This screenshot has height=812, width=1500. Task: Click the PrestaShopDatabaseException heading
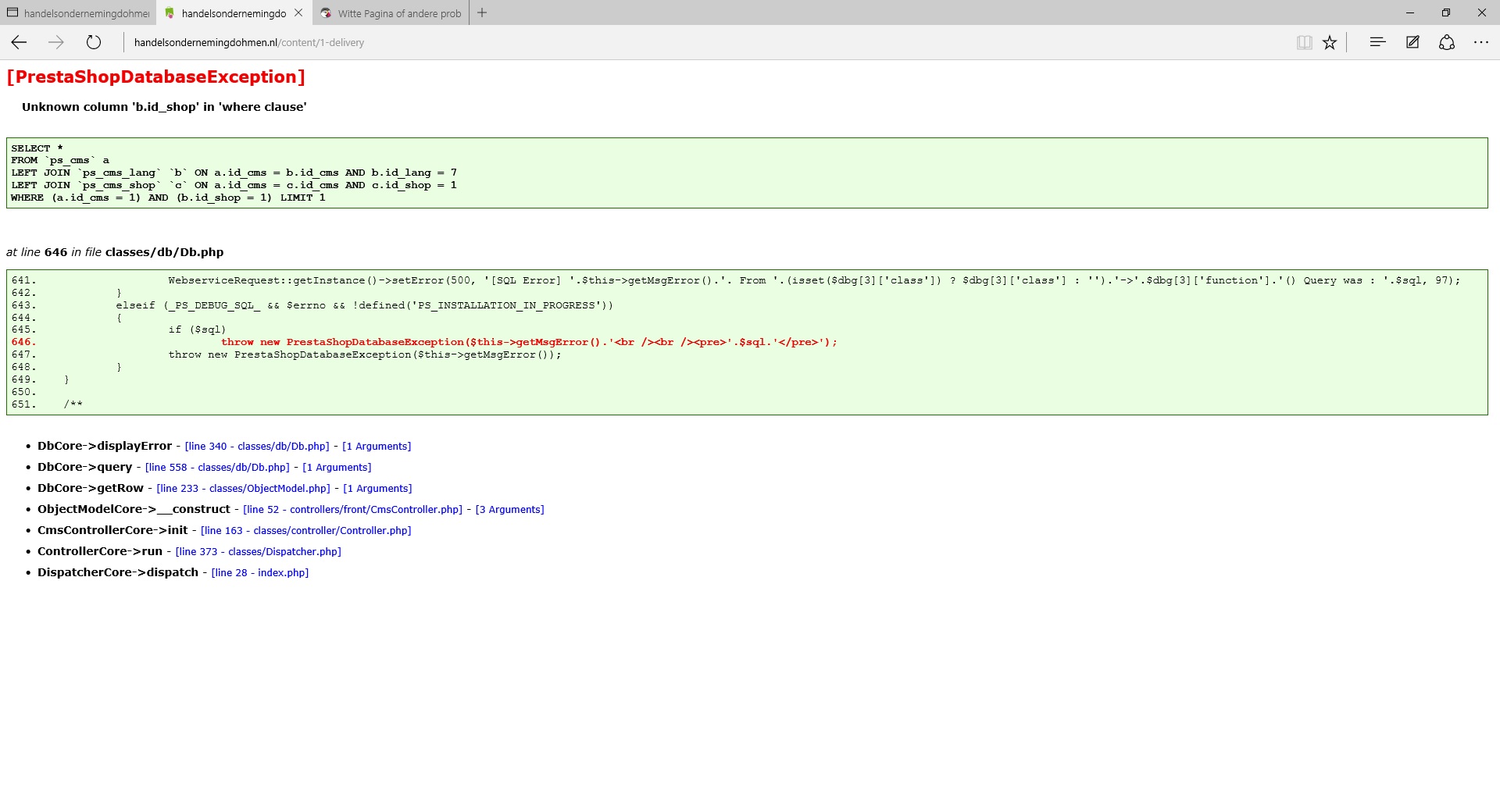[155, 77]
